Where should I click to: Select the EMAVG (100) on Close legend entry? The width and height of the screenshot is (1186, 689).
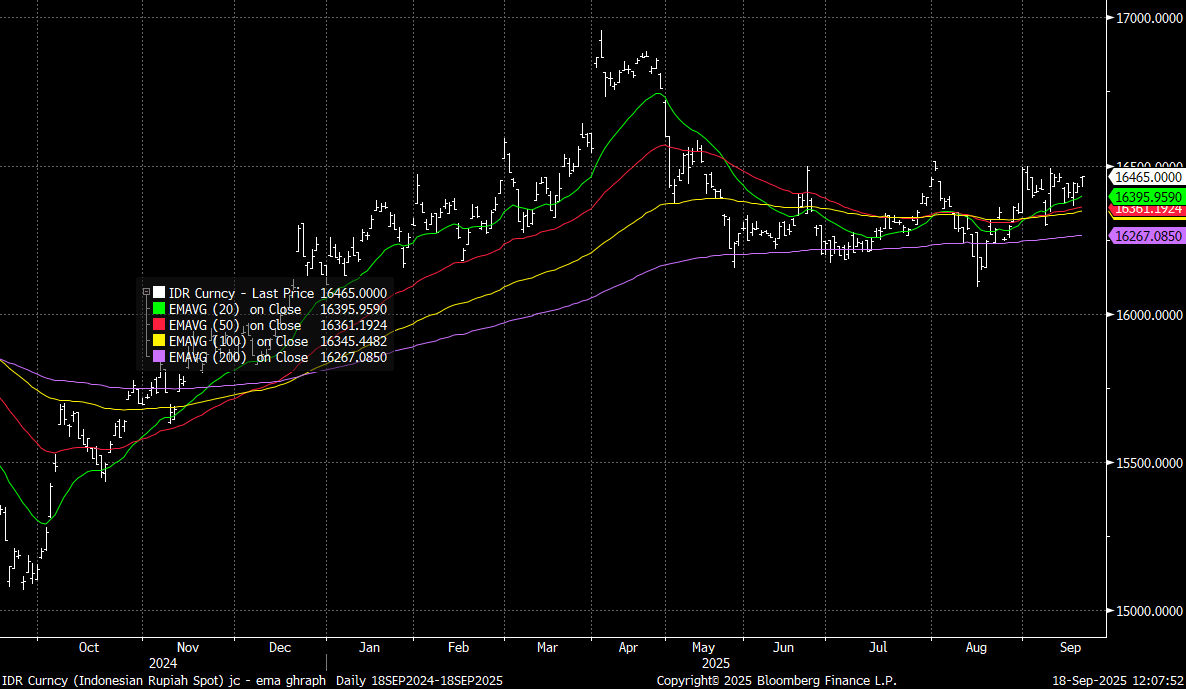tap(277, 341)
